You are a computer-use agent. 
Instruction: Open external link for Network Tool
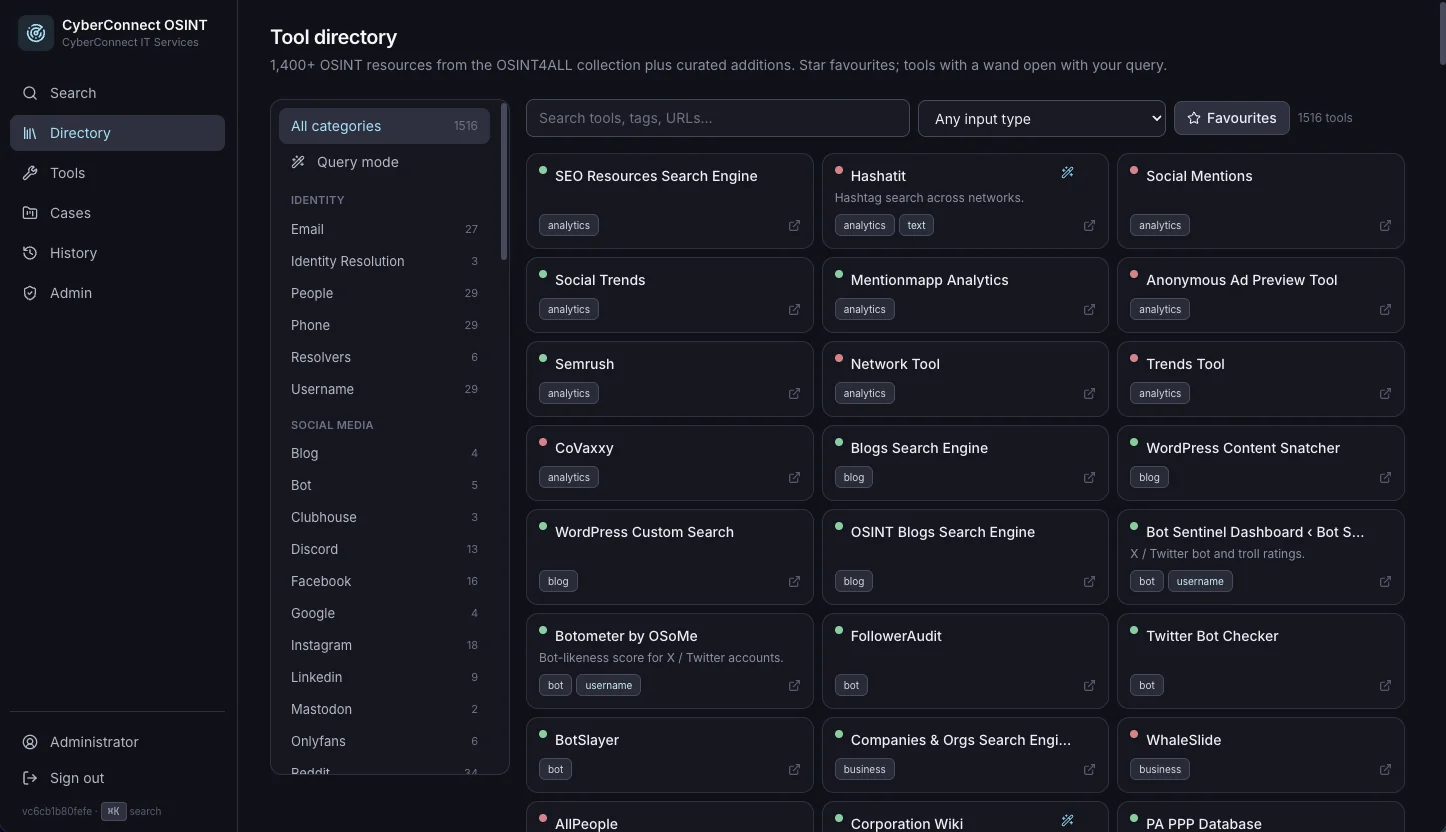pos(1089,394)
